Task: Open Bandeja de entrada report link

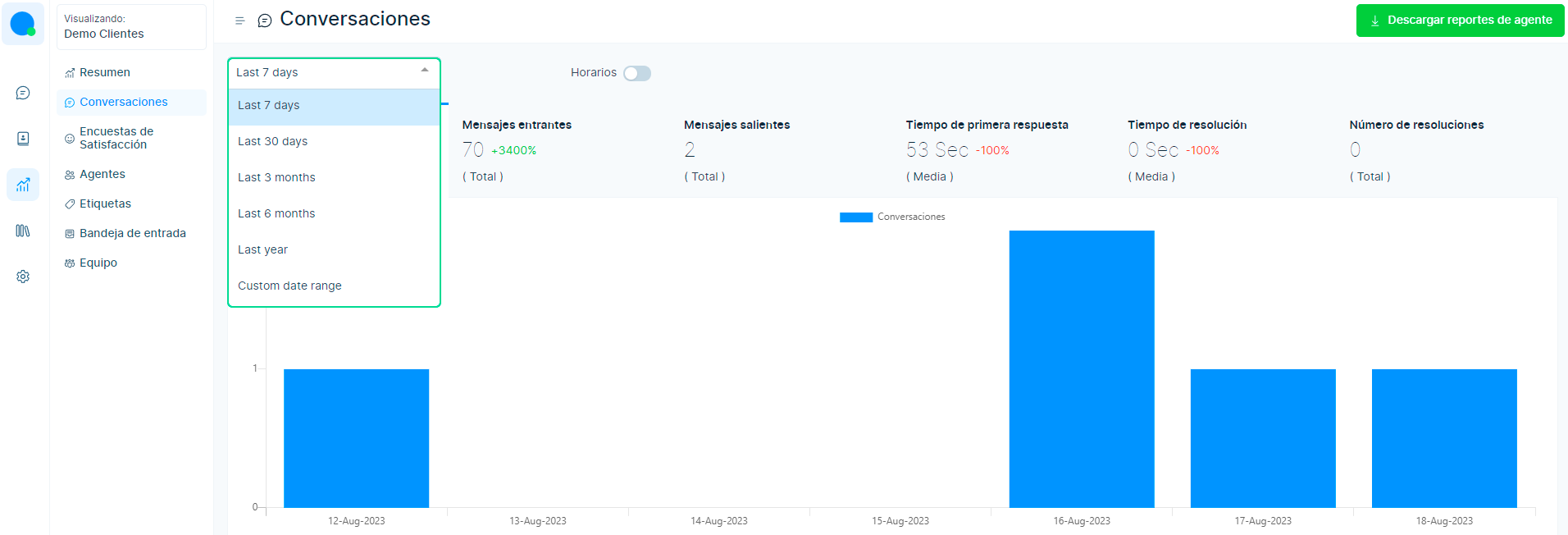Action: point(132,233)
